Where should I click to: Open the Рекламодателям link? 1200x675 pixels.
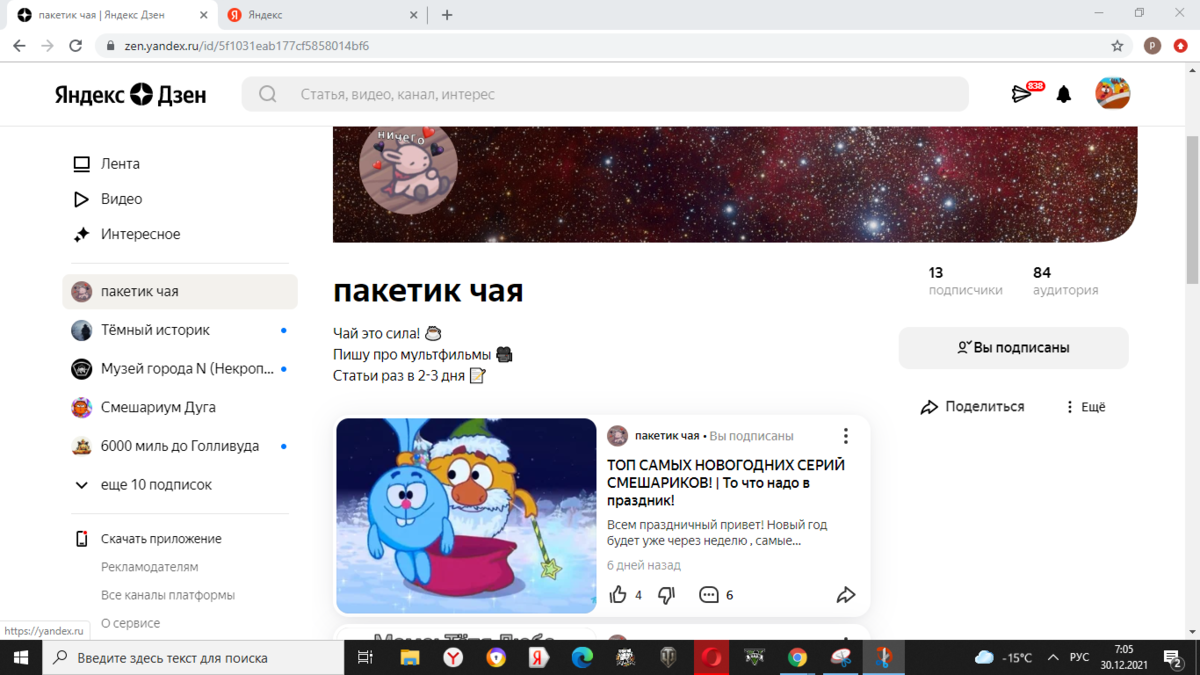149,567
